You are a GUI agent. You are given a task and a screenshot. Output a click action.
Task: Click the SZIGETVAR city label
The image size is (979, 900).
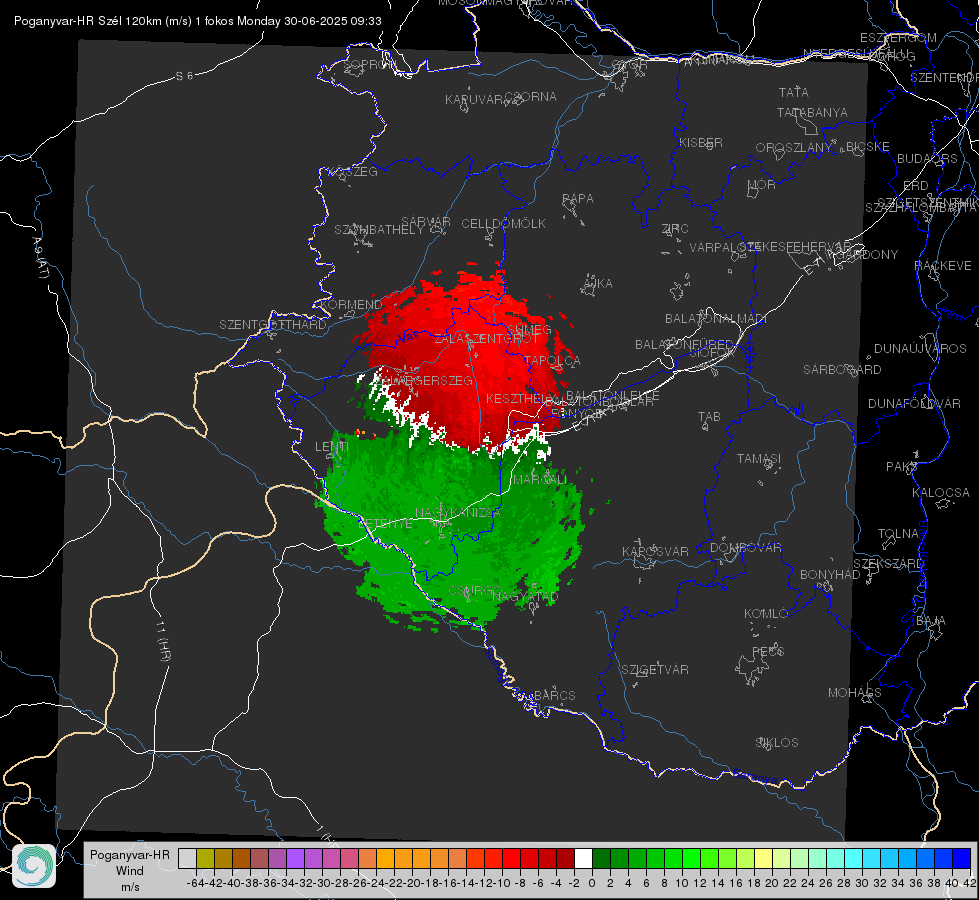tap(655, 670)
